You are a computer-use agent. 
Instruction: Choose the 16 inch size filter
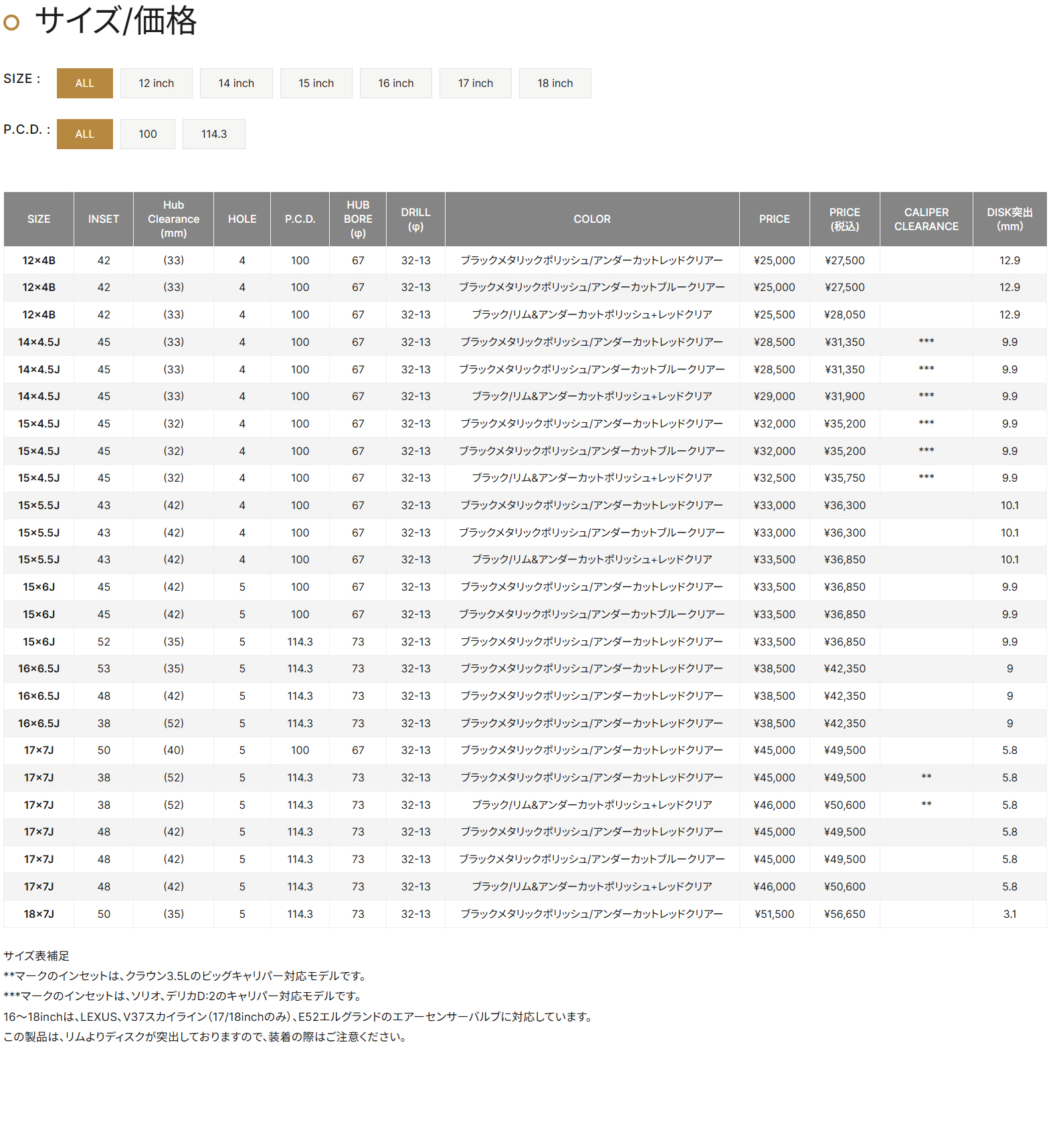[x=395, y=83]
